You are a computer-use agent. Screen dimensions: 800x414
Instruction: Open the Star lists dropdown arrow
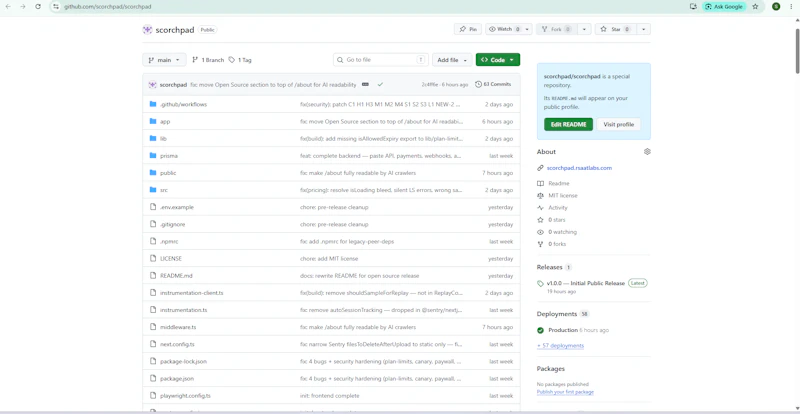click(643, 29)
